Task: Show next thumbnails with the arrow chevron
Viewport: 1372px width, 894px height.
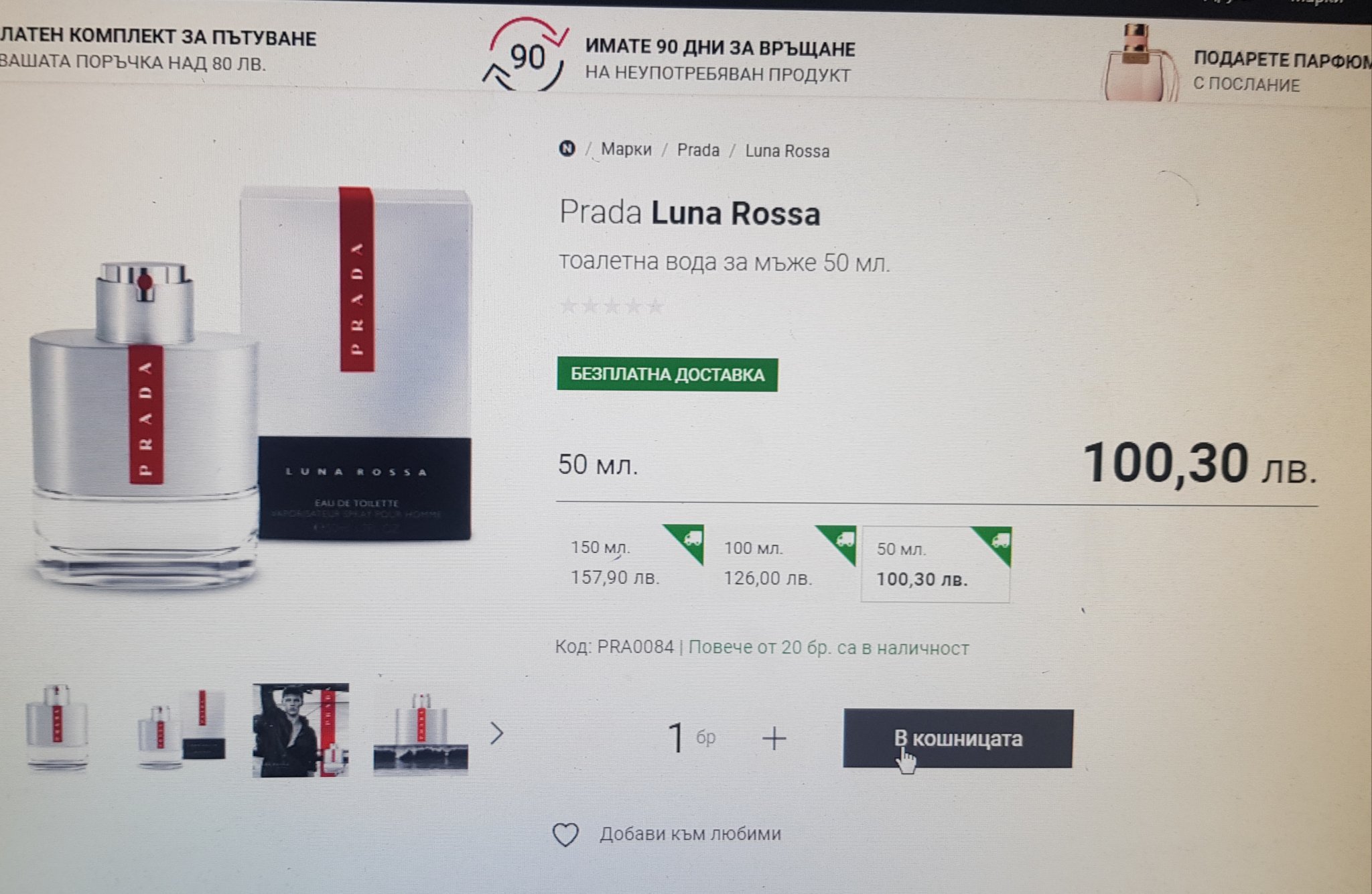Action: pyautogui.click(x=496, y=733)
